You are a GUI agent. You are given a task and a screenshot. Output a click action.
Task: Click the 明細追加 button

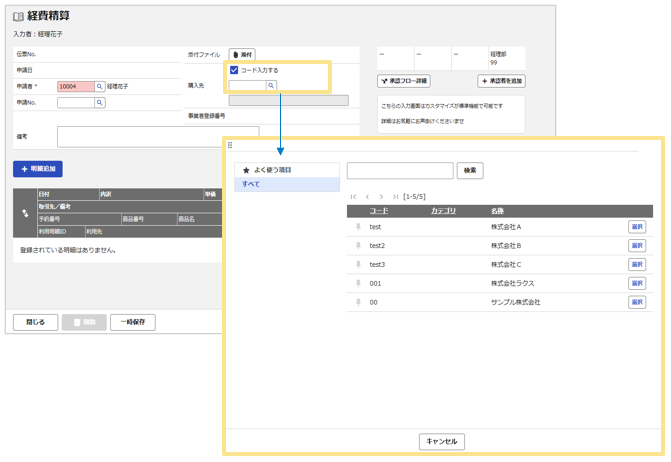tap(38, 169)
